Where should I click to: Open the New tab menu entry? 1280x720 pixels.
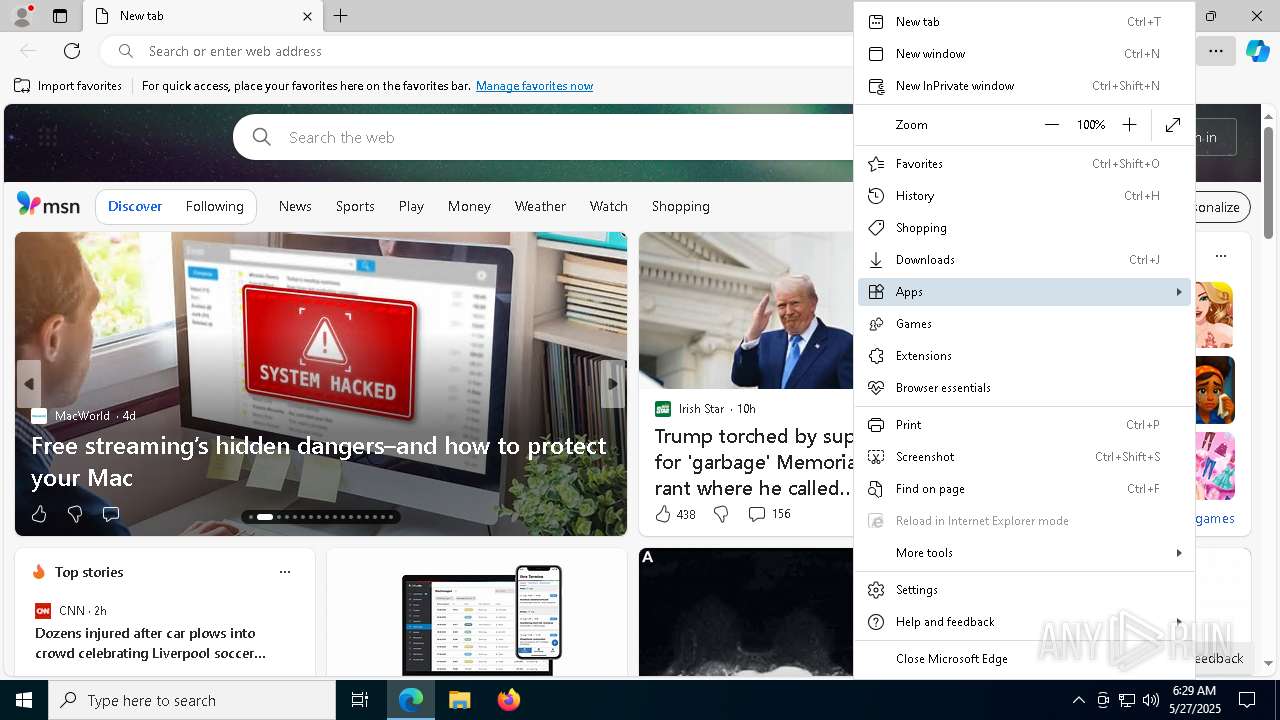click(x=1024, y=22)
